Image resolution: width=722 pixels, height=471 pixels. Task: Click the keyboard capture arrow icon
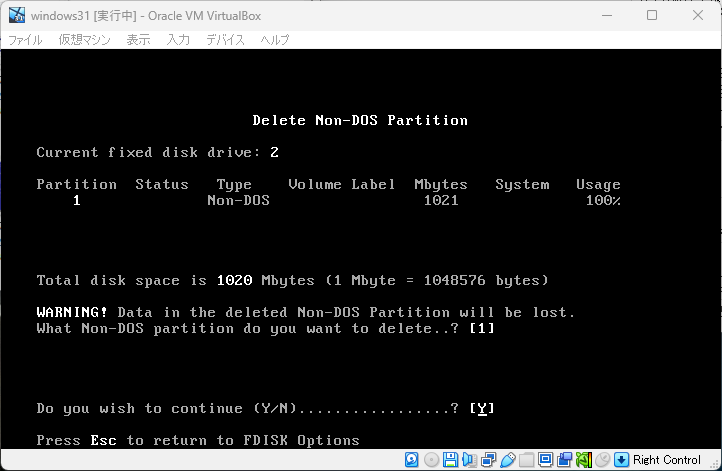pyautogui.click(x=621, y=459)
